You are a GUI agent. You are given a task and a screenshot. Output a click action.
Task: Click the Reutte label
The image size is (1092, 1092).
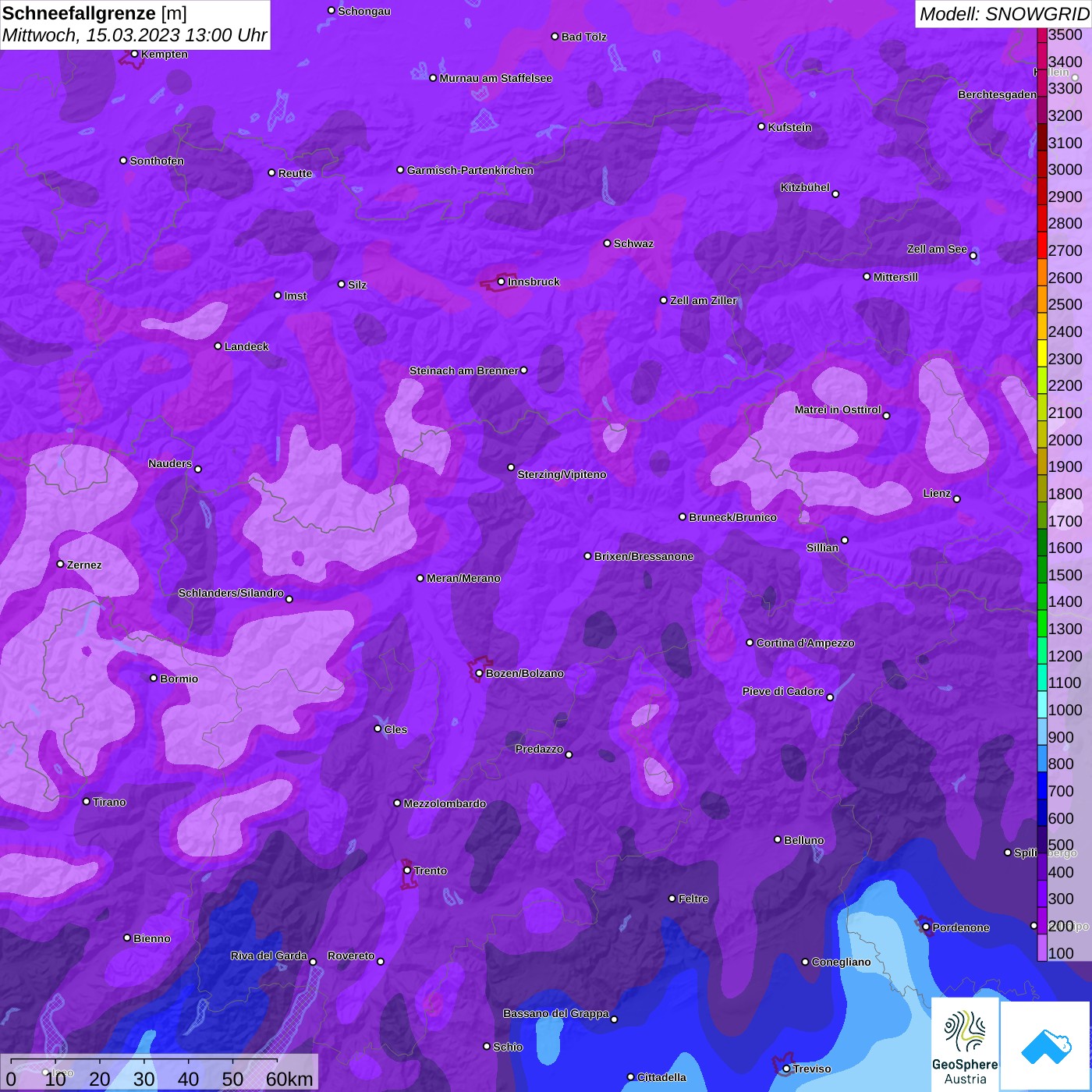(x=296, y=173)
